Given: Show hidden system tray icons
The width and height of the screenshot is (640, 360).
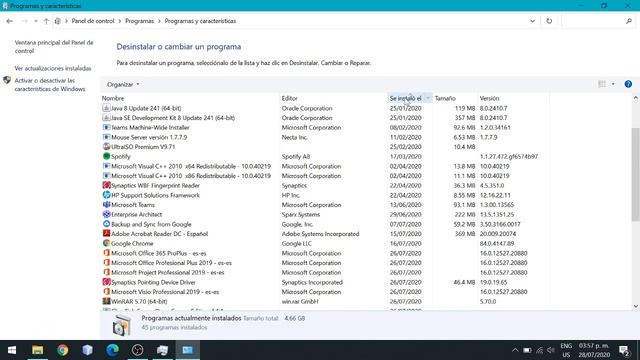Looking at the screenshot, I should tap(515, 350).
